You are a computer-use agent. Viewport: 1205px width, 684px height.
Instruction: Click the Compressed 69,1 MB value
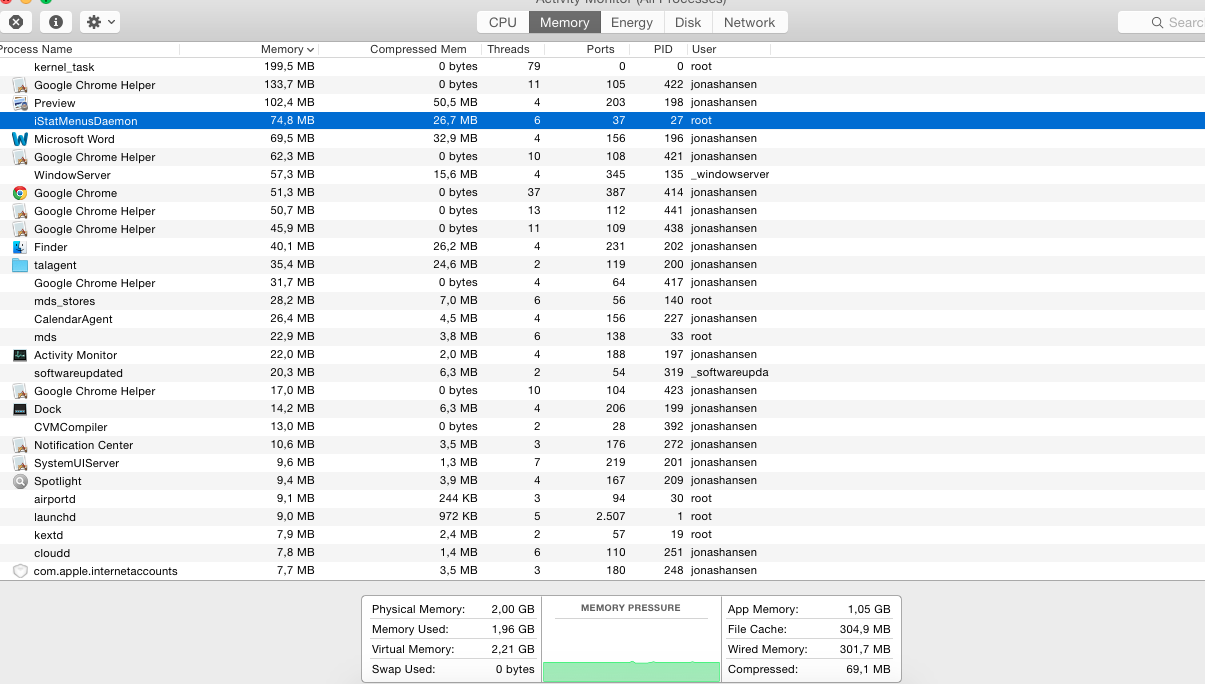[x=866, y=669]
